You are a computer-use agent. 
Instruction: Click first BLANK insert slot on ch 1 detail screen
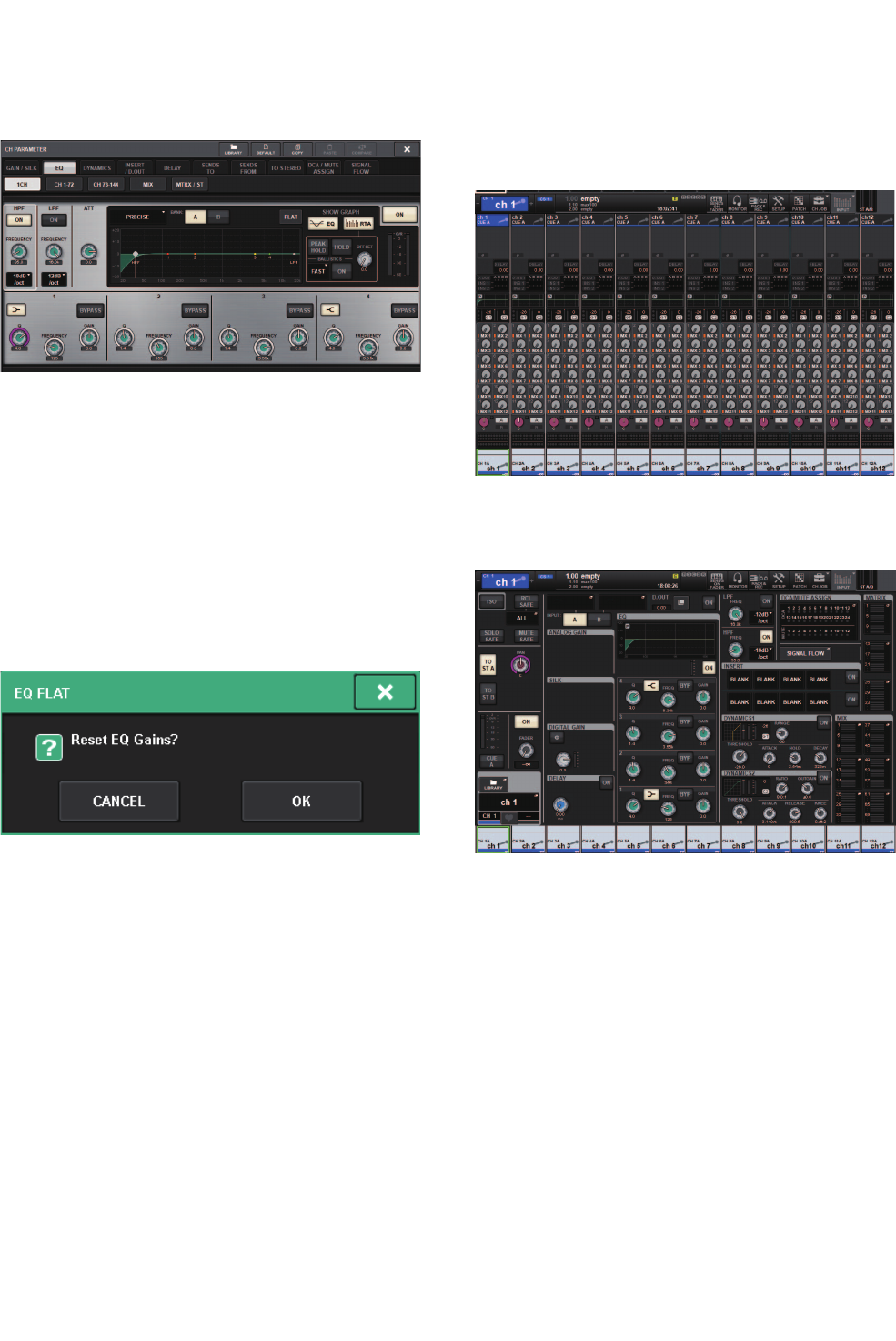point(740,679)
